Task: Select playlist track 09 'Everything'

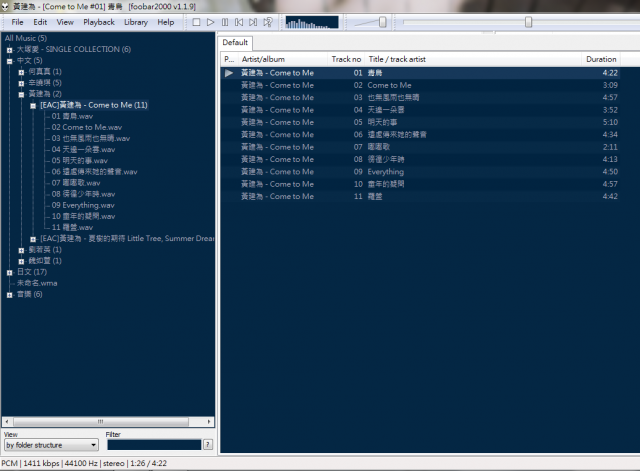Action: click(420, 172)
